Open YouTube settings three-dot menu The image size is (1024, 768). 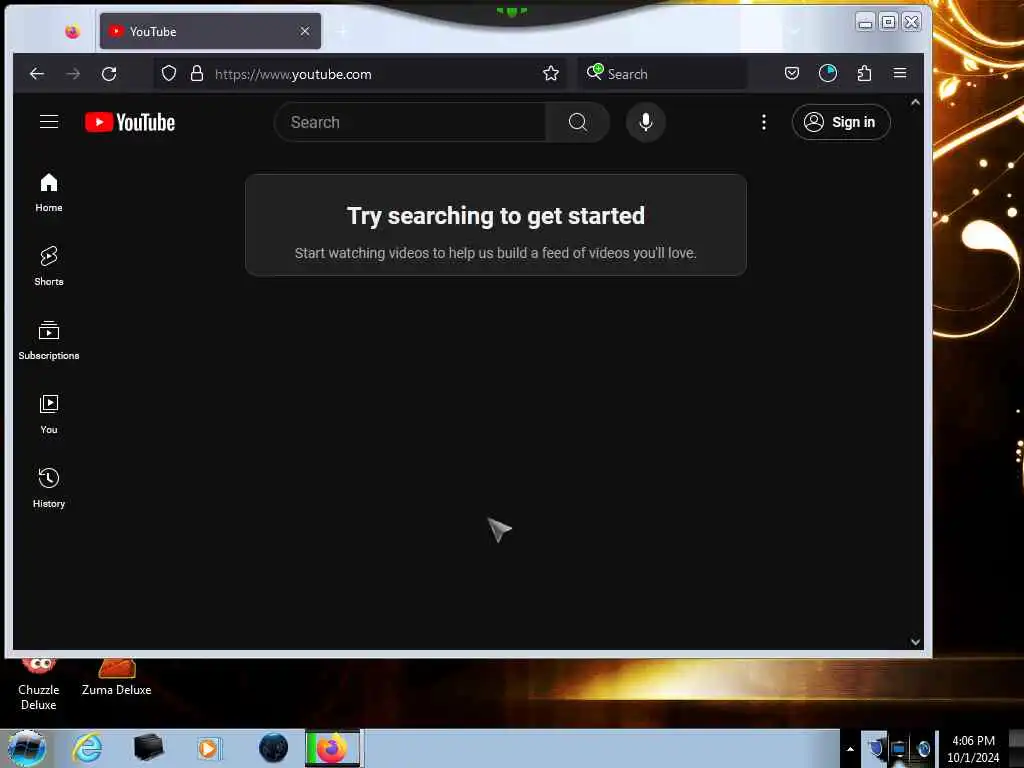[x=763, y=122]
